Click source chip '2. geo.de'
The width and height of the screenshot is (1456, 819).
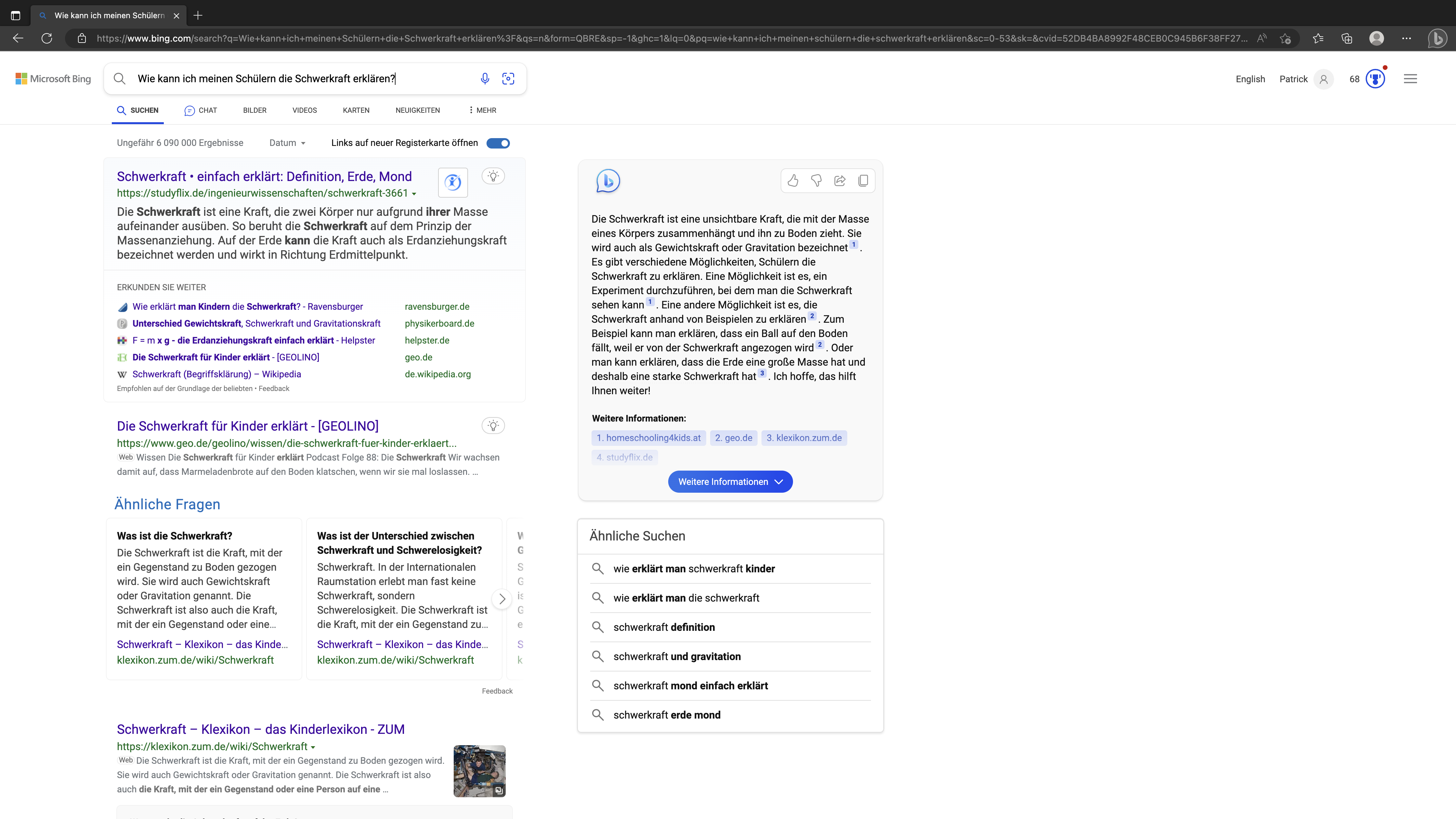(734, 437)
